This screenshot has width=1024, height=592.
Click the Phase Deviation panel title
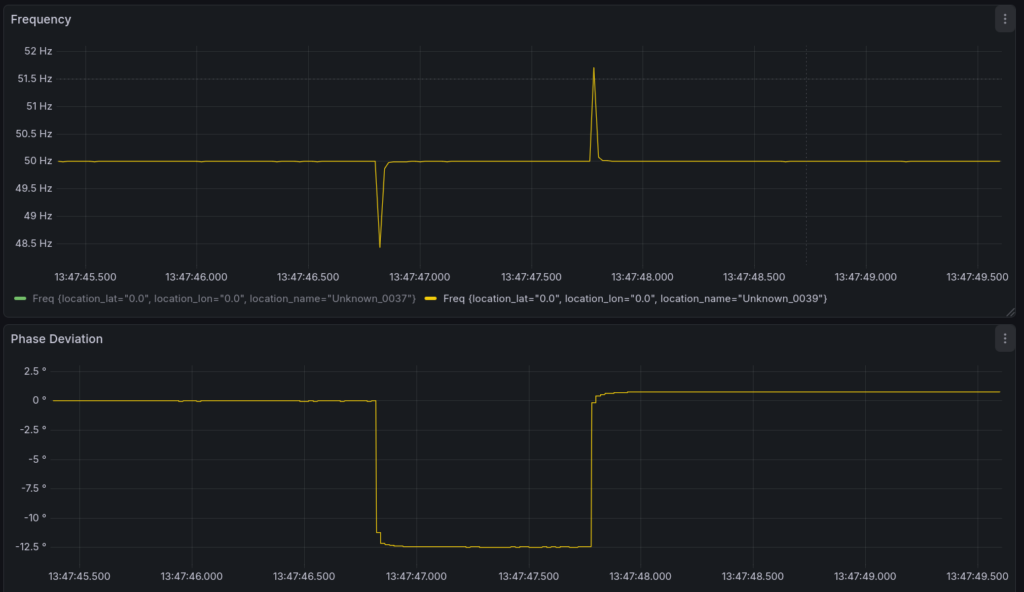click(57, 339)
